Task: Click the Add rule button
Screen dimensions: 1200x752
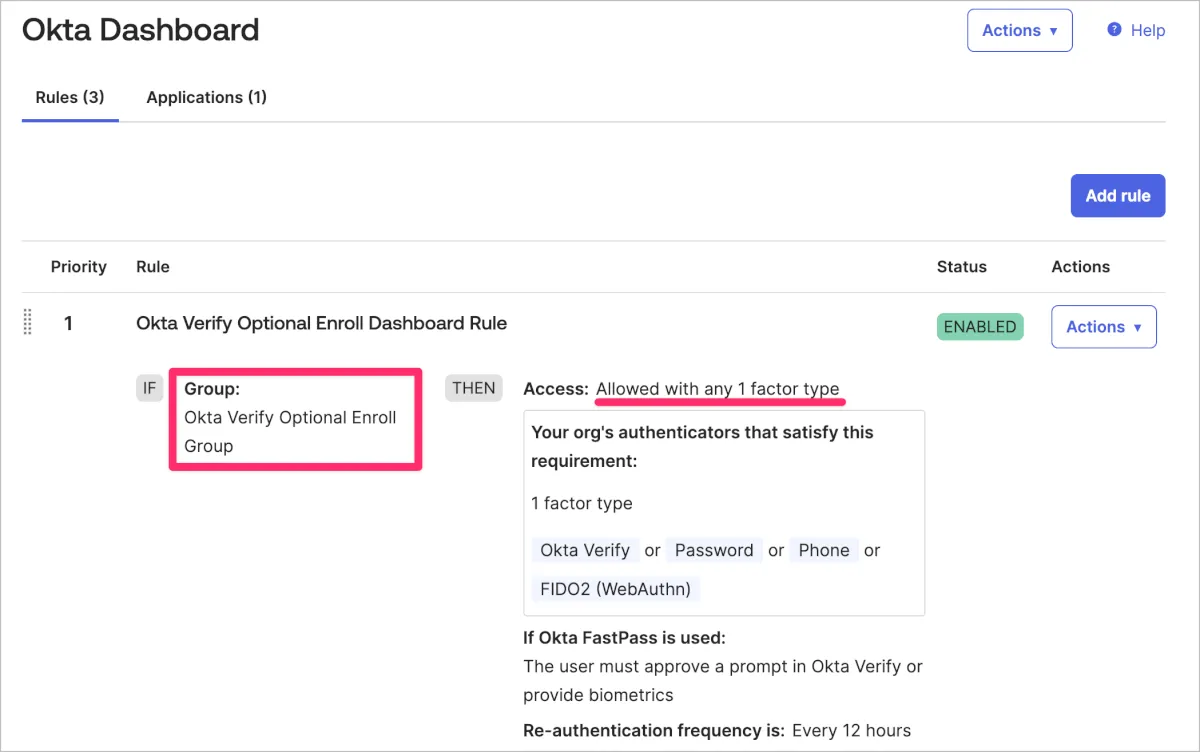Action: 1117,196
